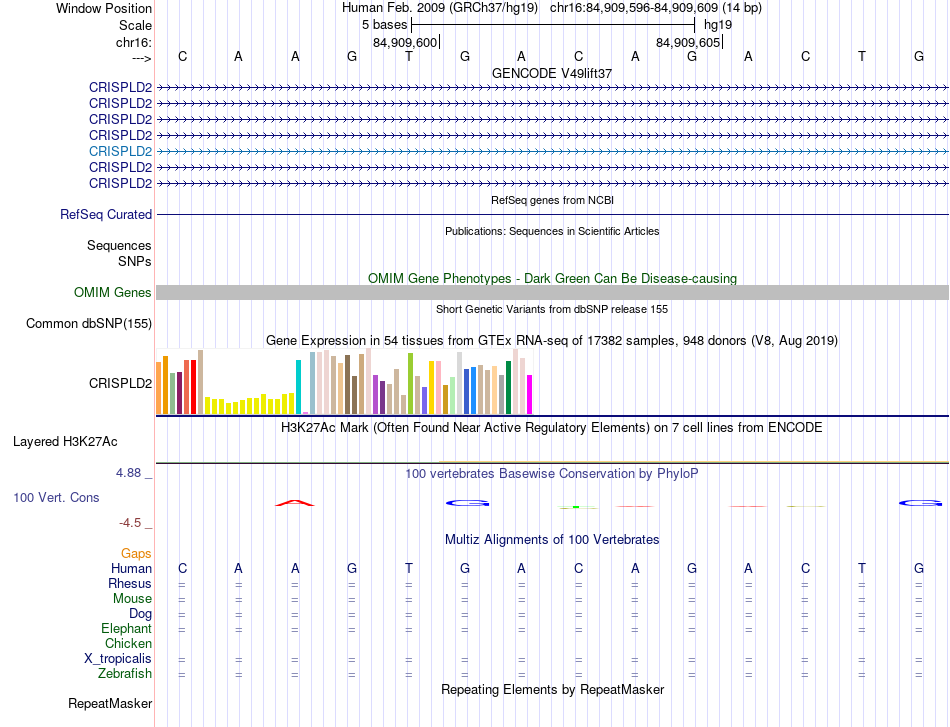Select the Chicken alignment row label
The width and height of the screenshot is (950, 727).
point(128,643)
